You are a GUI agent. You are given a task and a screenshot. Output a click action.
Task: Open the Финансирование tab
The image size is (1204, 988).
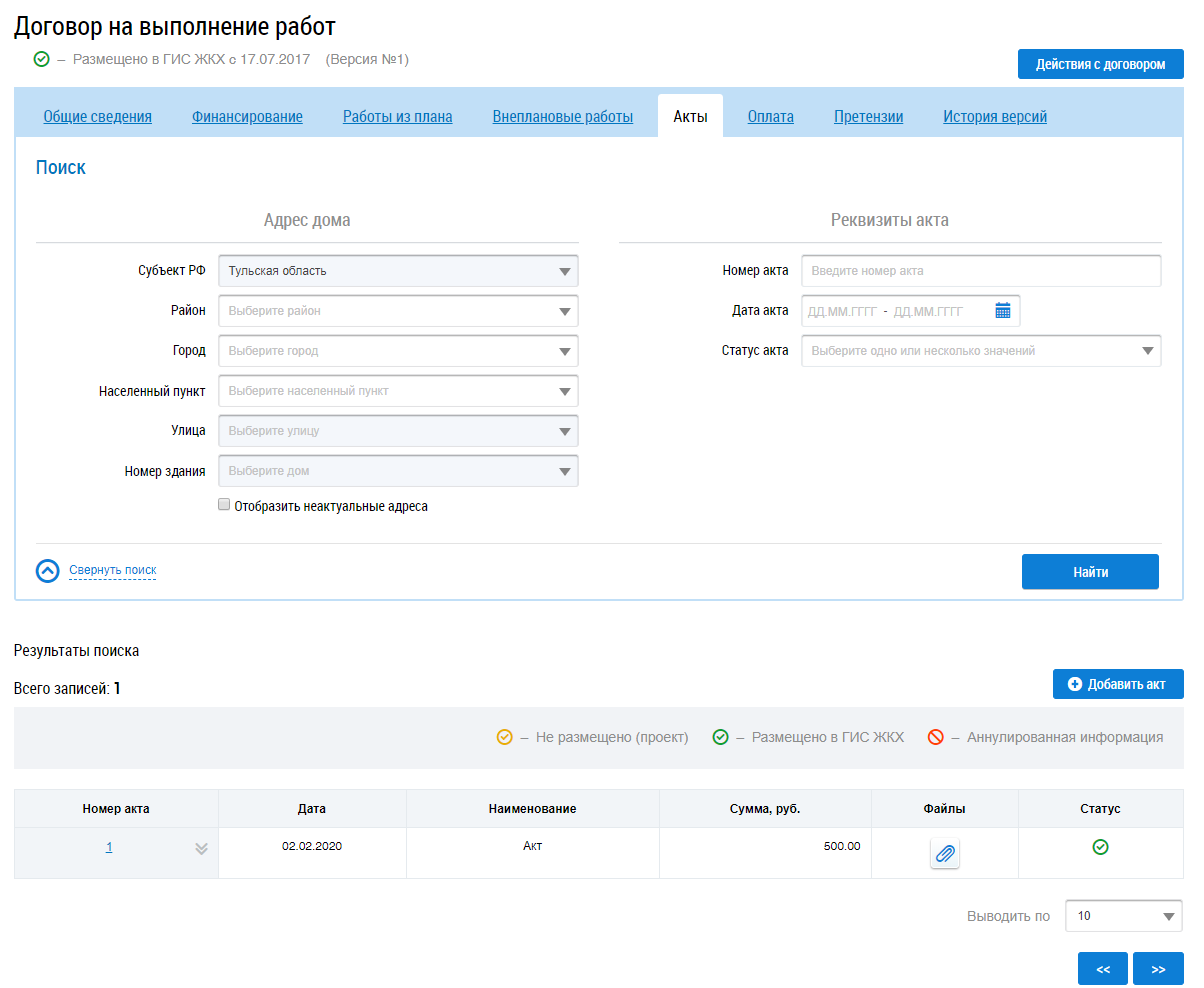point(247,117)
